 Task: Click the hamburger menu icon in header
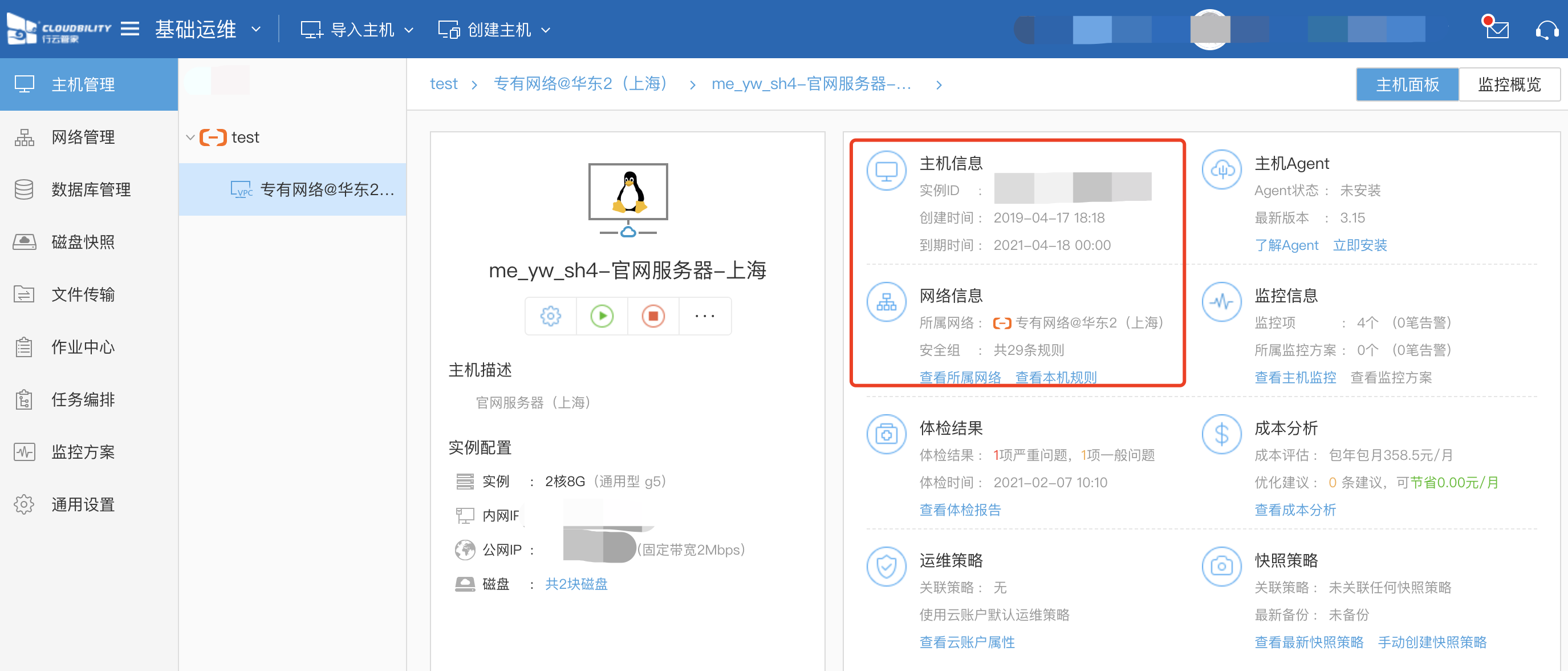click(x=129, y=29)
